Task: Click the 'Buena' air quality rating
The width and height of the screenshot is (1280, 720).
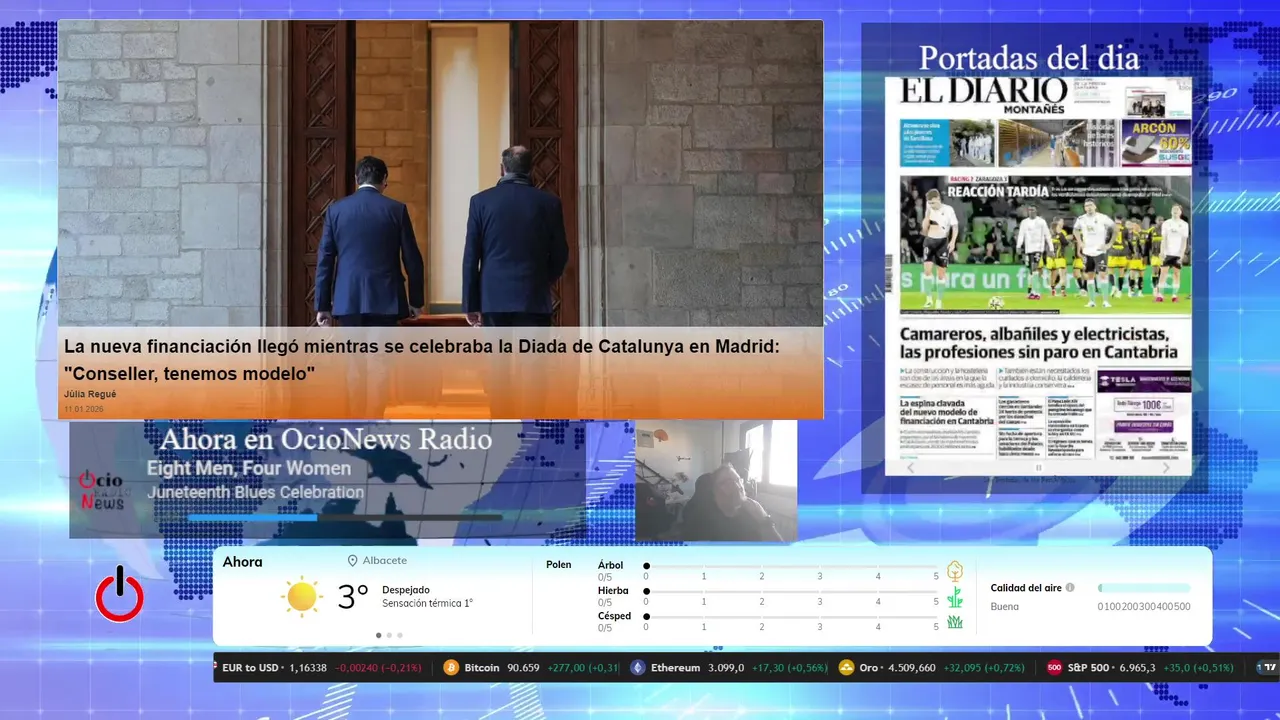Action: click(x=1004, y=607)
